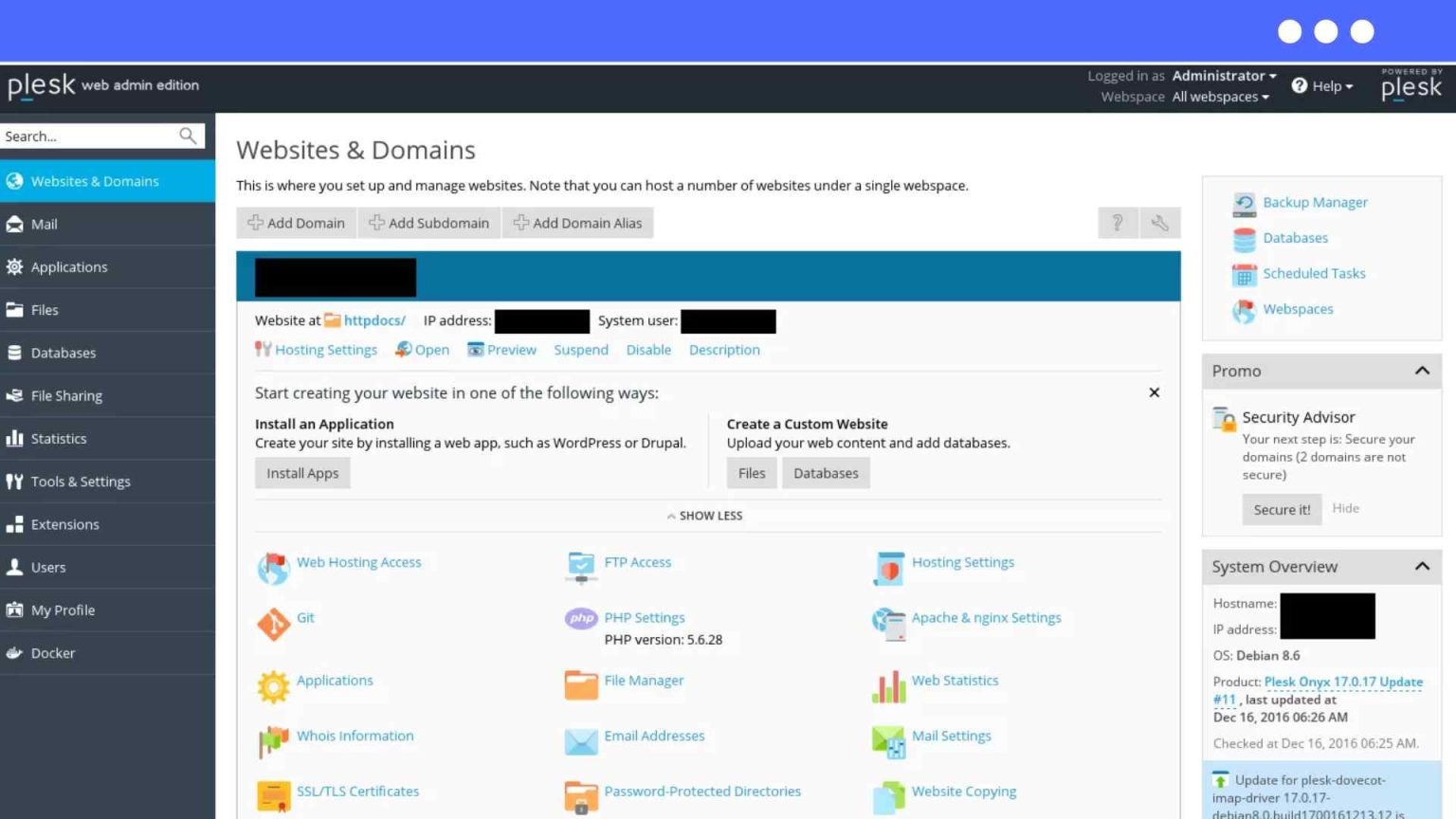Open File Sharing in the sidebar
Viewport: 1456px width, 819px height.
[x=107, y=395]
